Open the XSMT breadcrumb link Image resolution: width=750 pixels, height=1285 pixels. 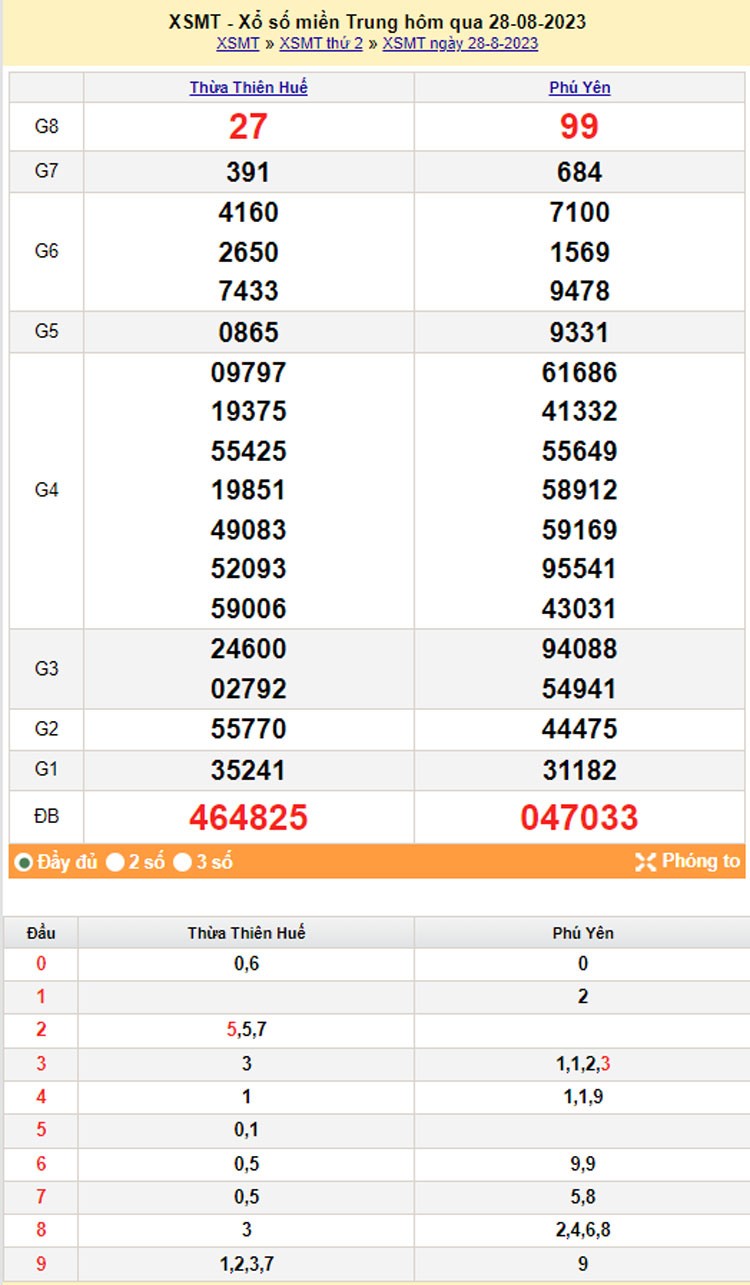tap(237, 43)
